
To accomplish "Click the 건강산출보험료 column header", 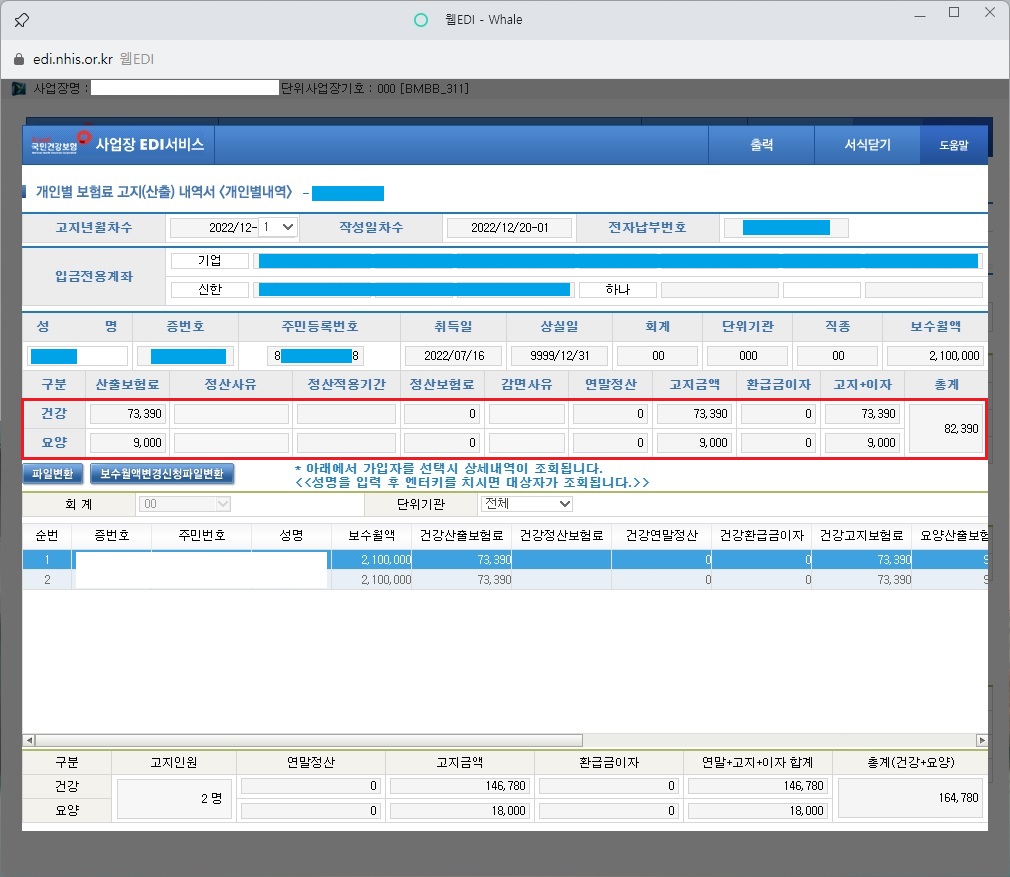I will (461, 535).
